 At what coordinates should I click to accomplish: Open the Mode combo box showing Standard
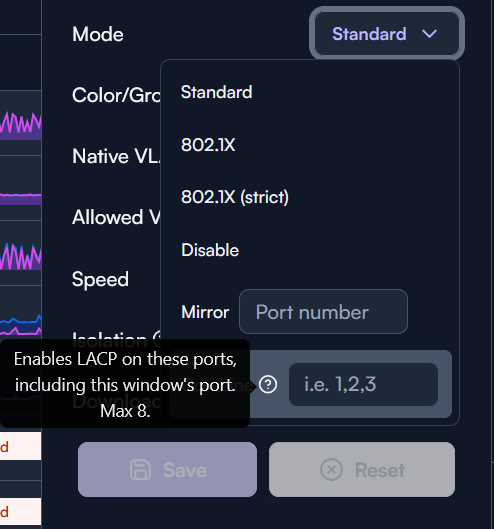pos(387,34)
